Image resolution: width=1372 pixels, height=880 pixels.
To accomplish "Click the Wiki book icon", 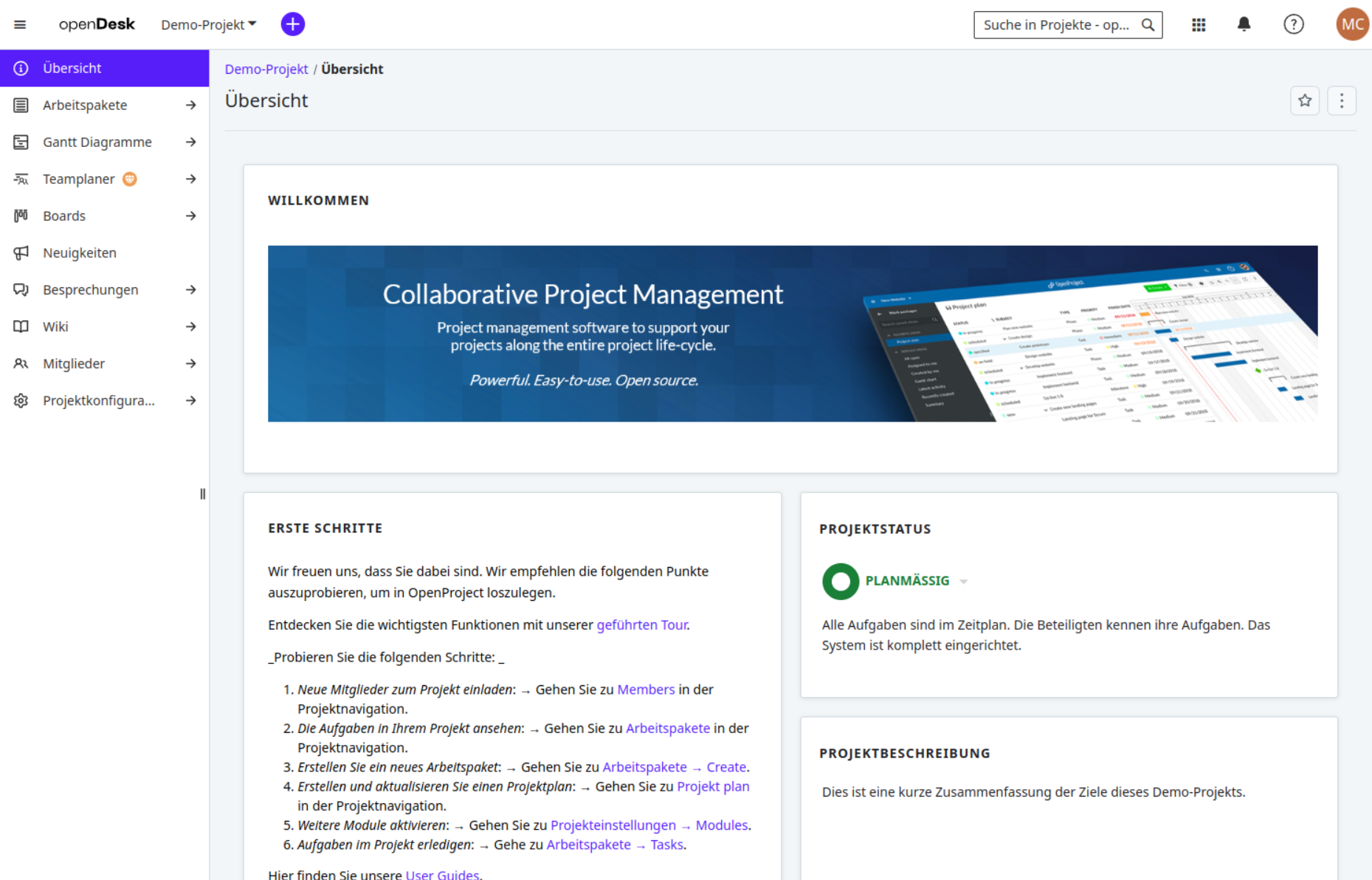I will coord(21,326).
